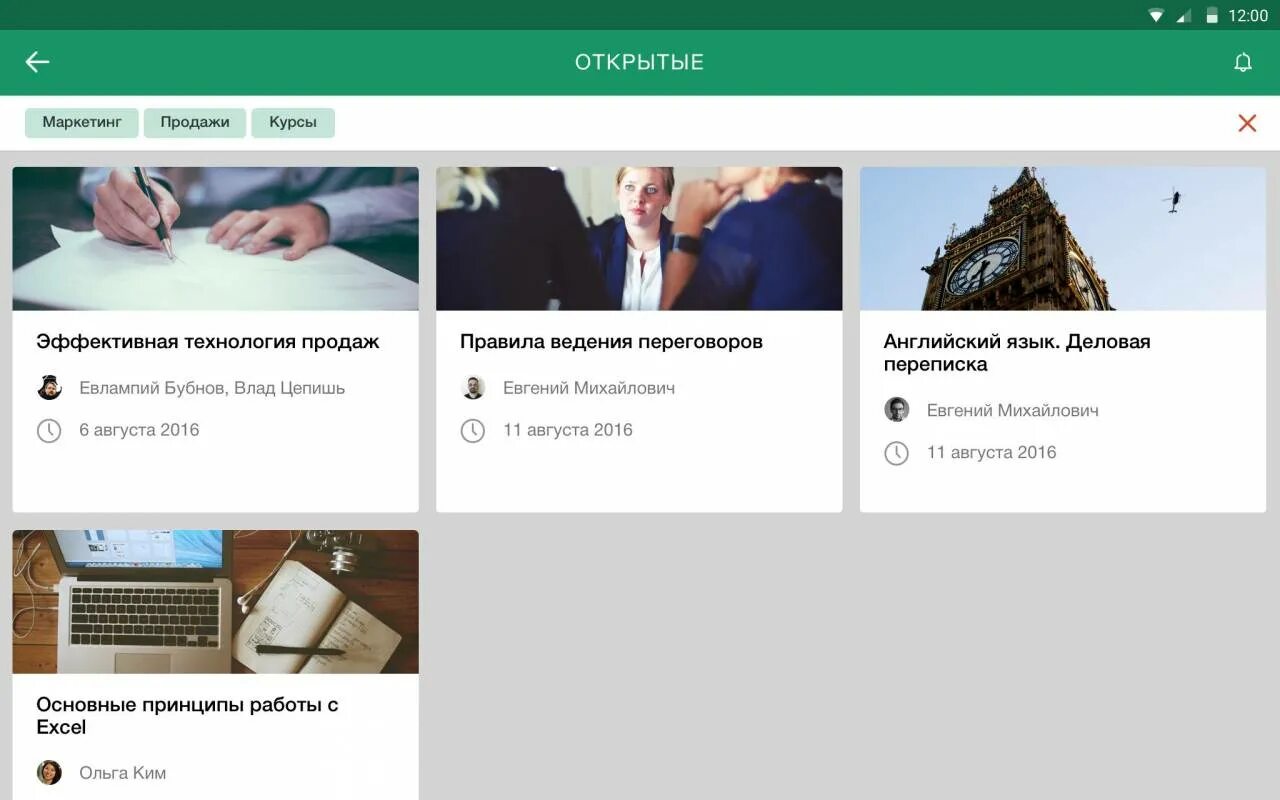1280x800 pixels.
Task: Tap the battery status icon
Action: 1212,15
